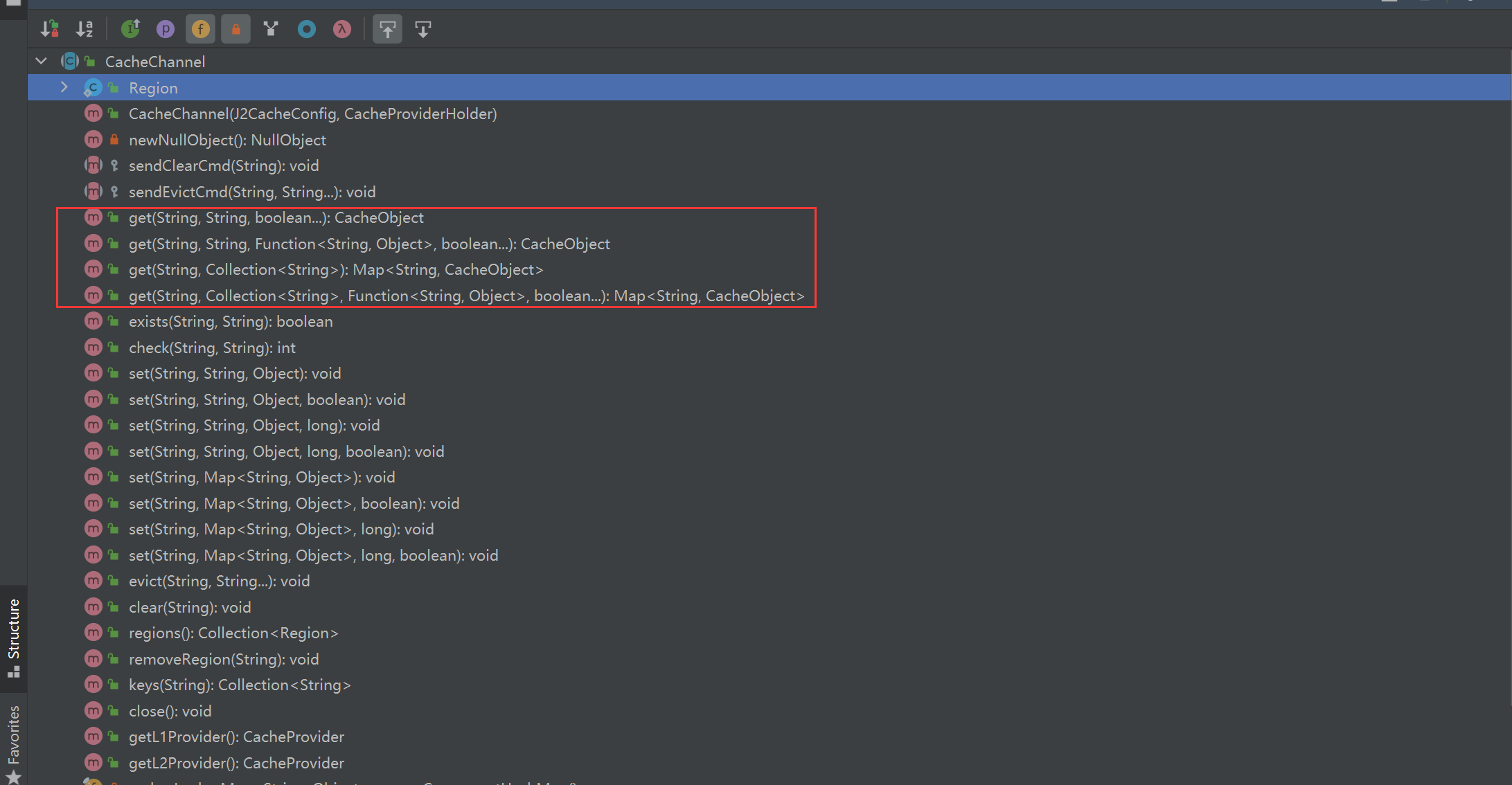Click the CacheChannel class icon
The width and height of the screenshot is (1512, 785).
[x=69, y=62]
